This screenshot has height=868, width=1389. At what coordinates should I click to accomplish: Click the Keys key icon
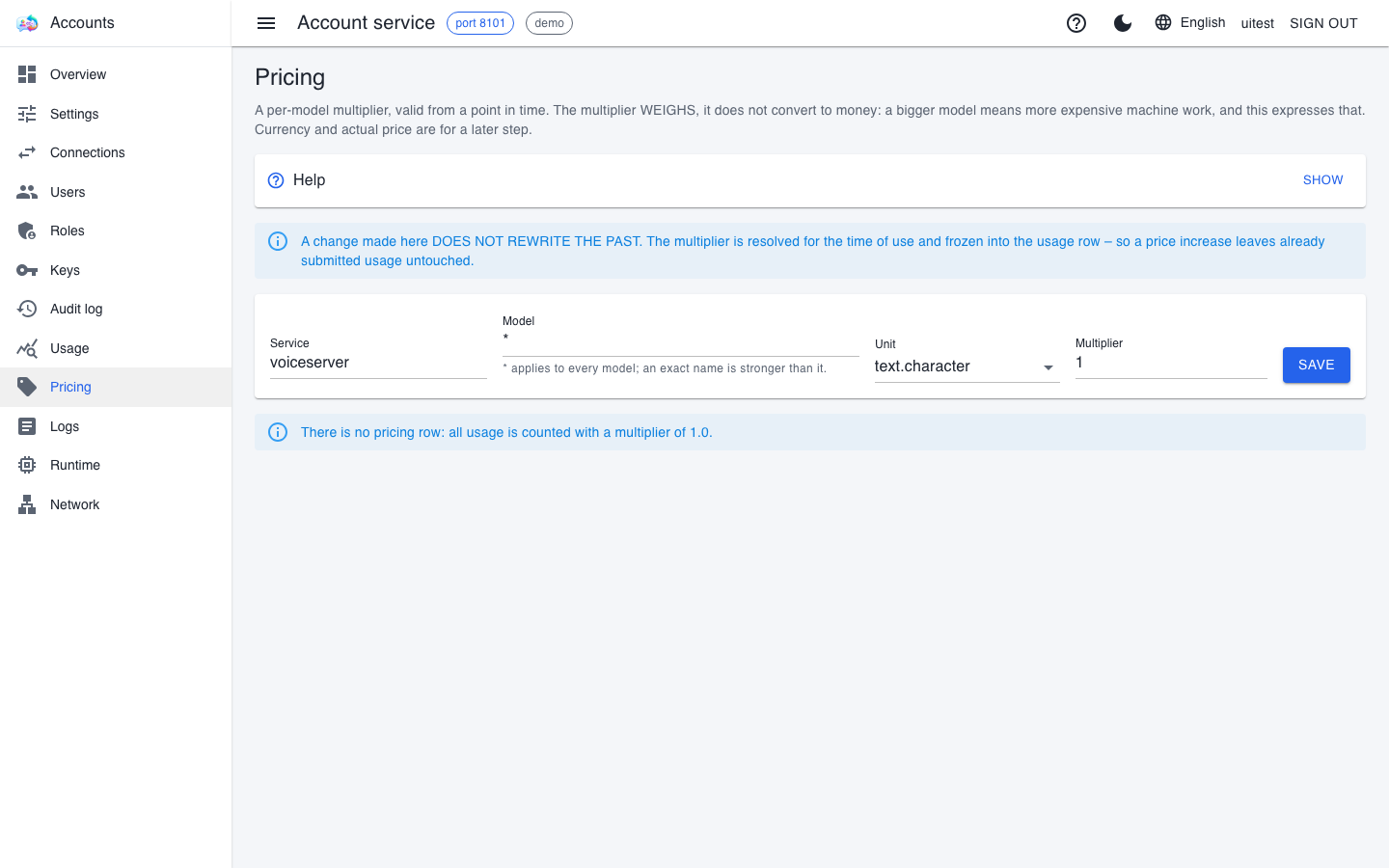click(27, 270)
